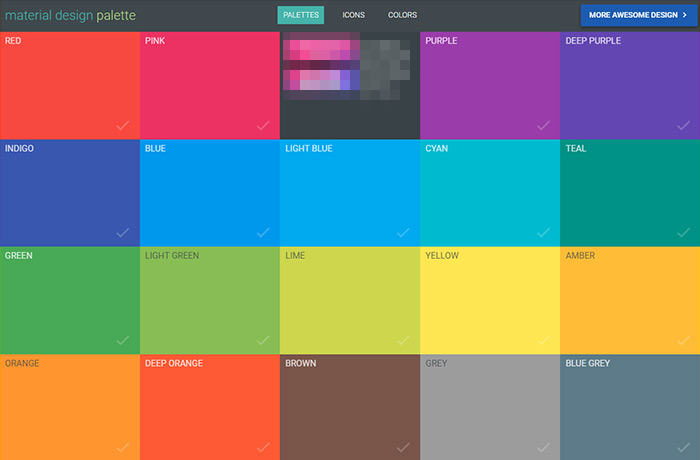
Task: Click the checkmark on the Grey tile
Action: [x=543, y=447]
